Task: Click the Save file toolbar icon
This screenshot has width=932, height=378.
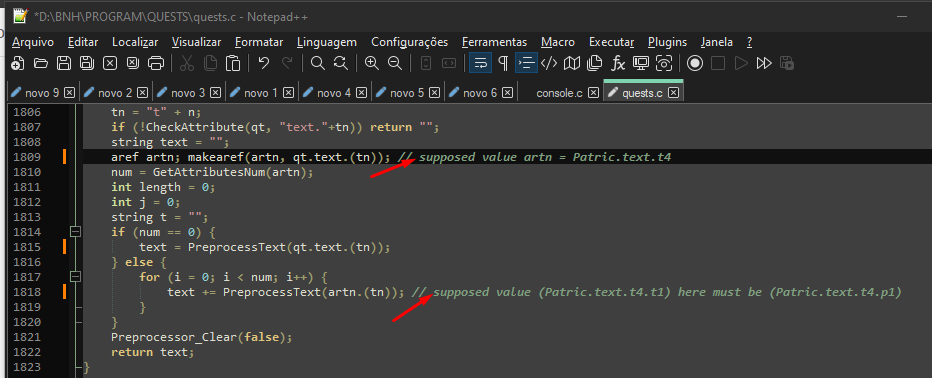Action: [x=64, y=63]
